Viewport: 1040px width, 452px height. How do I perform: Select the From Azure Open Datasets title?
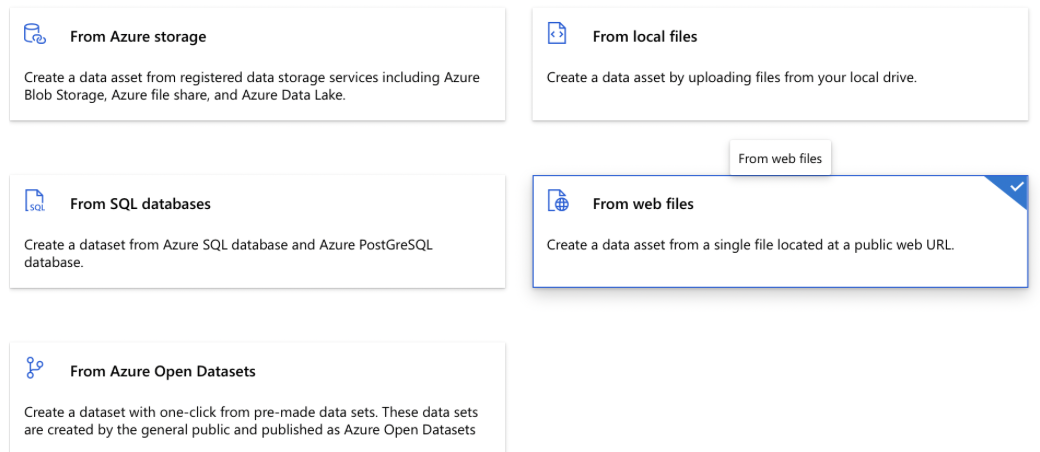click(163, 372)
